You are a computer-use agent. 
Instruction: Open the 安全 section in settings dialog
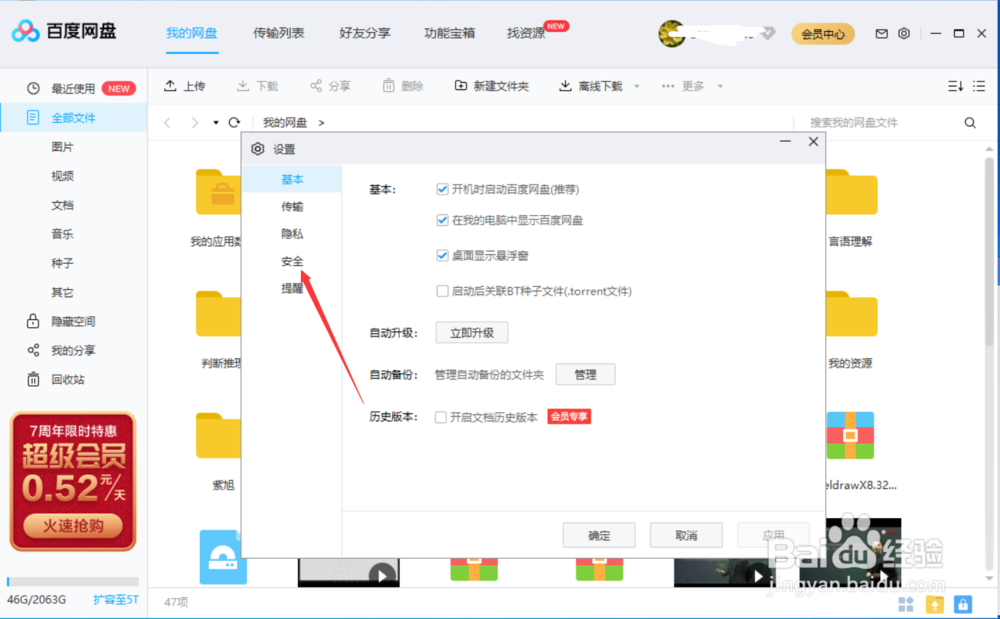(x=292, y=261)
